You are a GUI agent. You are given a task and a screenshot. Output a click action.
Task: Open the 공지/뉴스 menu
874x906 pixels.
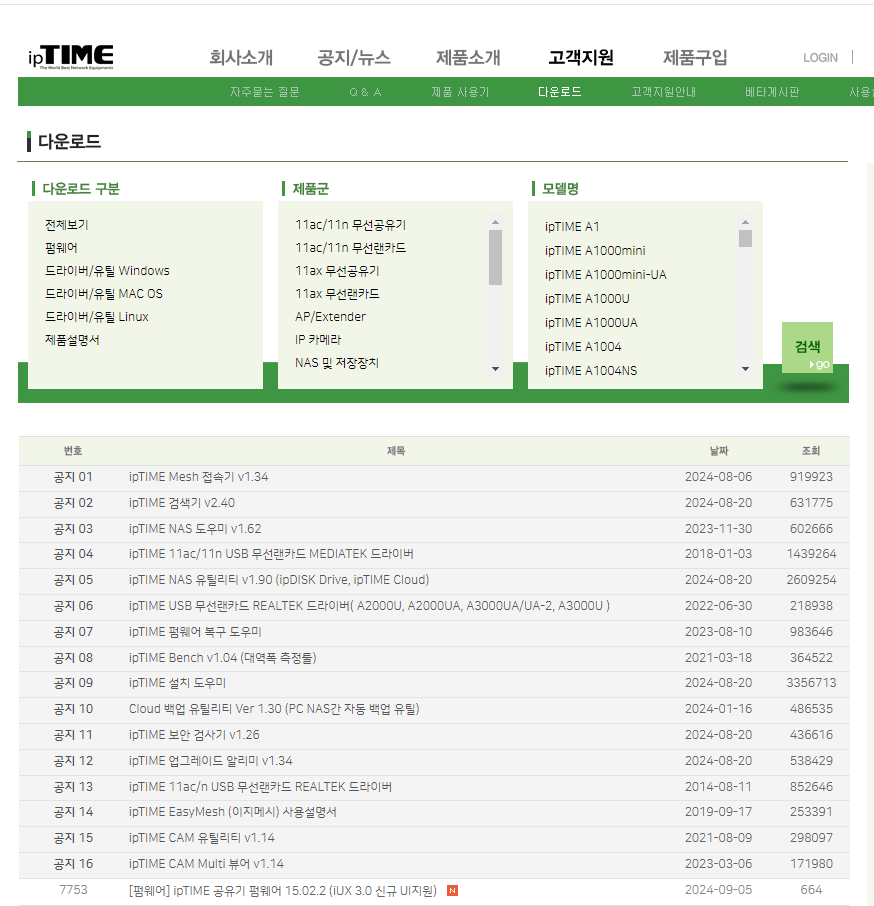354,57
